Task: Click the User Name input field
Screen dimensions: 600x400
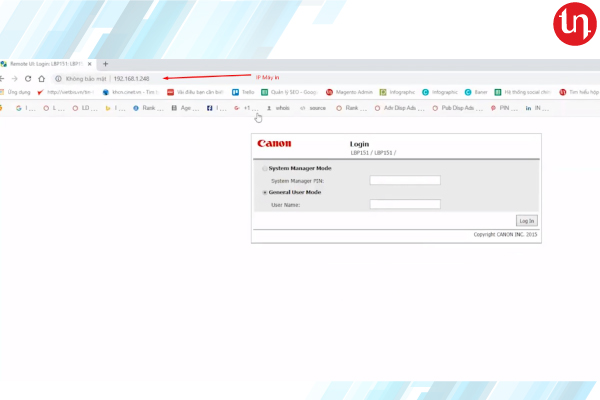Action: point(405,204)
